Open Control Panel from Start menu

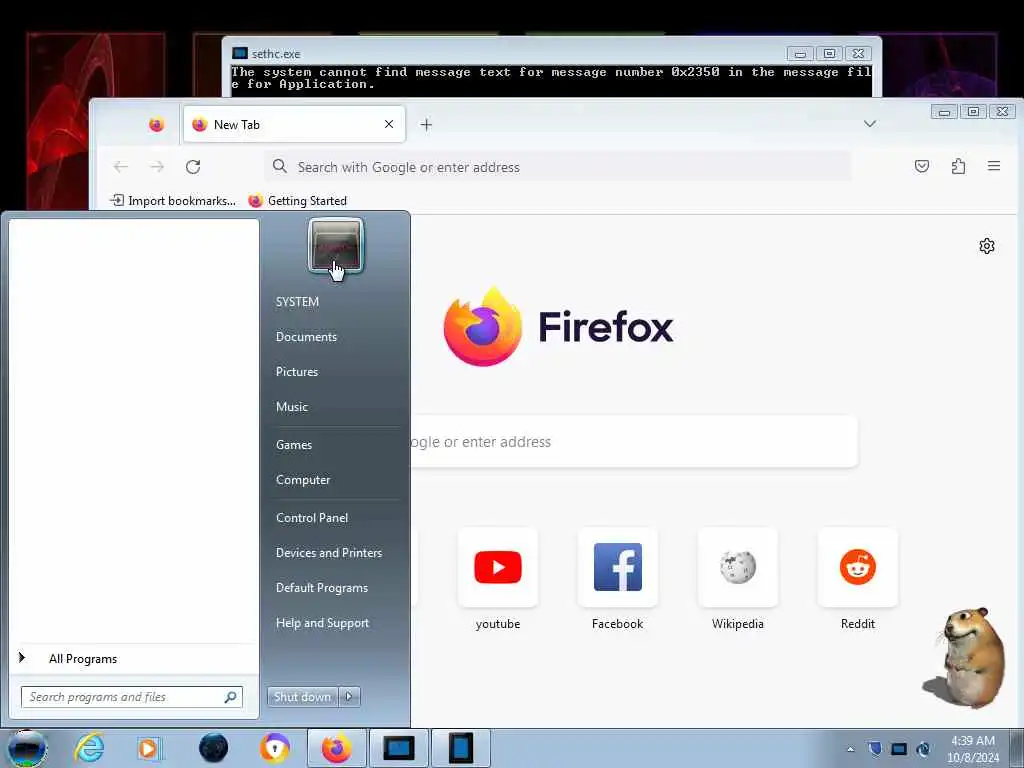point(312,518)
